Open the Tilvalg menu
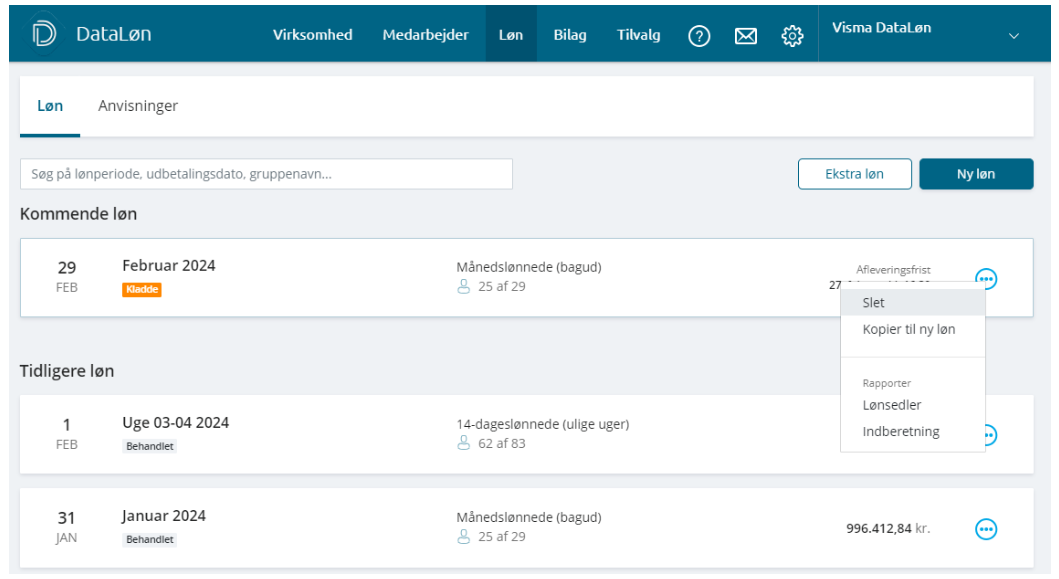The image size is (1059, 579). tap(639, 35)
